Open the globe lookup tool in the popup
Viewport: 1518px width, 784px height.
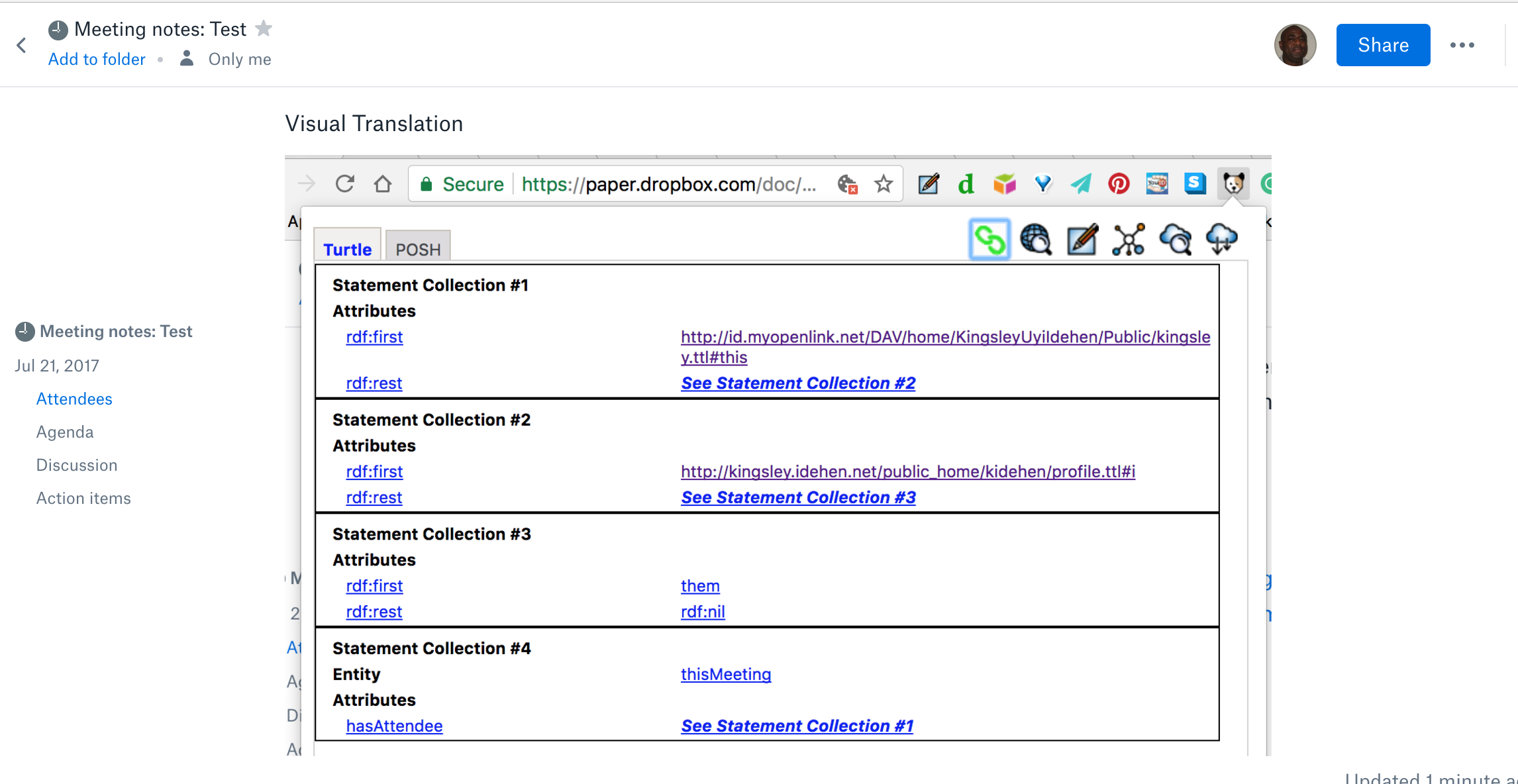[1036, 240]
